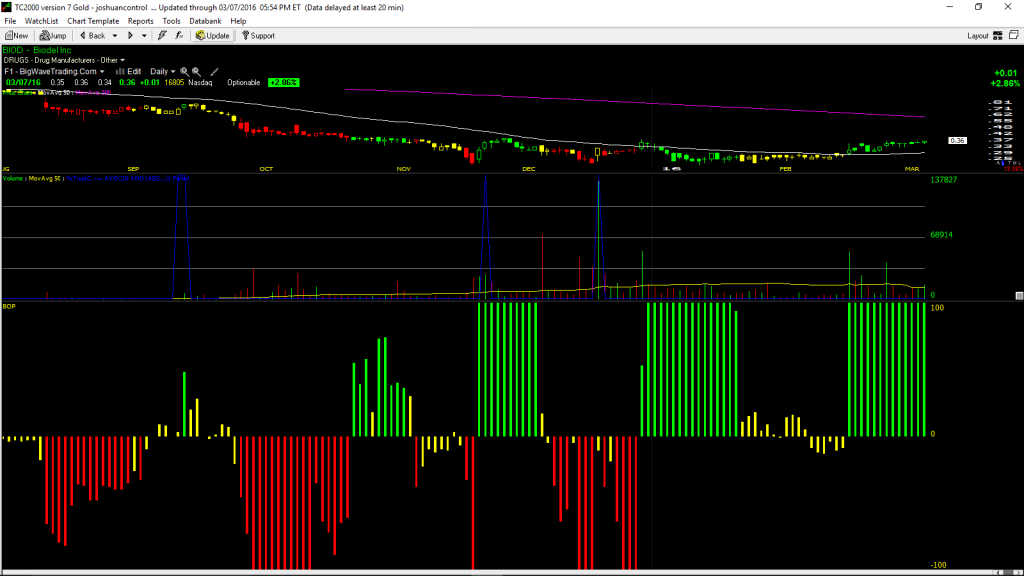Open the Jump tool
This screenshot has height=576, width=1024.
pos(53,36)
